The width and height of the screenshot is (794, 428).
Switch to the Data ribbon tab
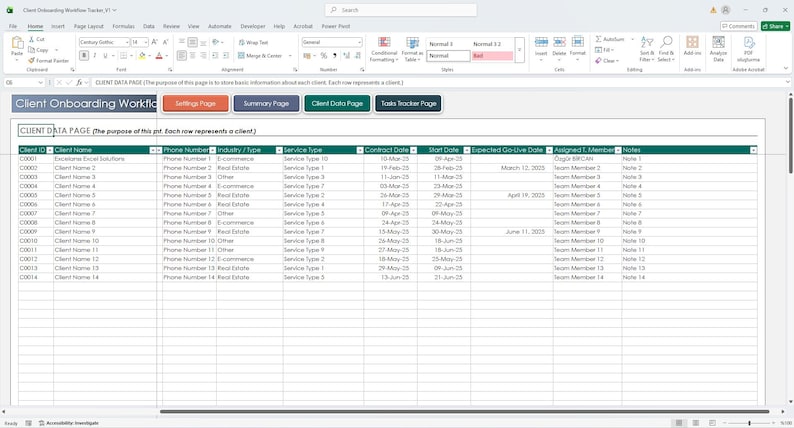coord(148,26)
